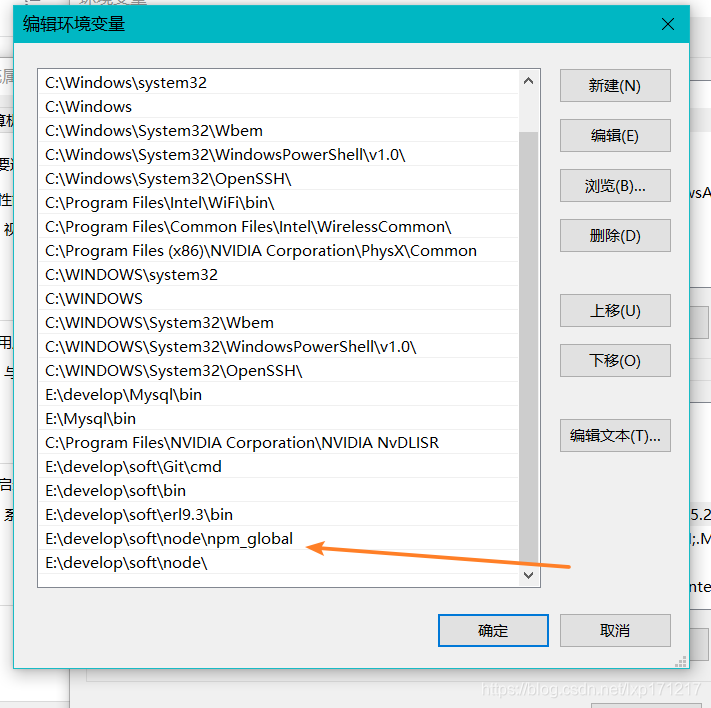Move entry up with 上移(U)
This screenshot has width=711, height=708.
pyautogui.click(x=615, y=310)
